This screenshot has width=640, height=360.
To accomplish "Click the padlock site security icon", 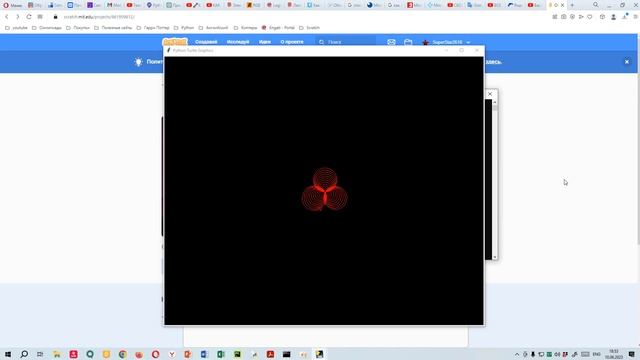I will 56,17.
